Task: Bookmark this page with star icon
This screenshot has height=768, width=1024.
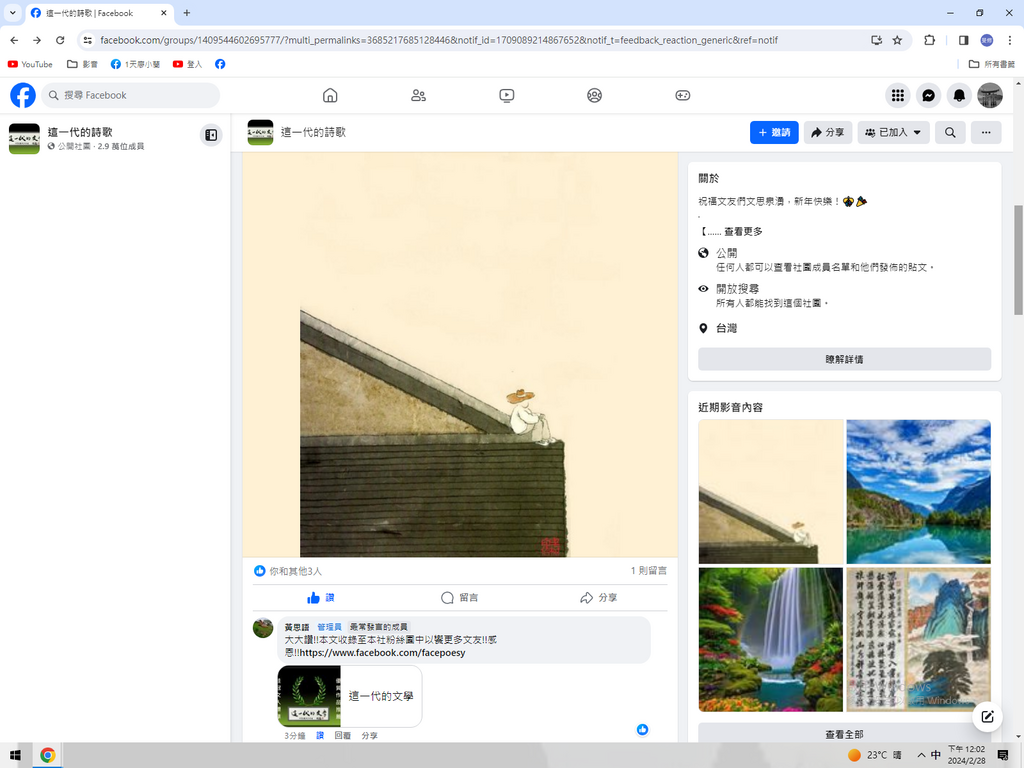Action: [897, 40]
